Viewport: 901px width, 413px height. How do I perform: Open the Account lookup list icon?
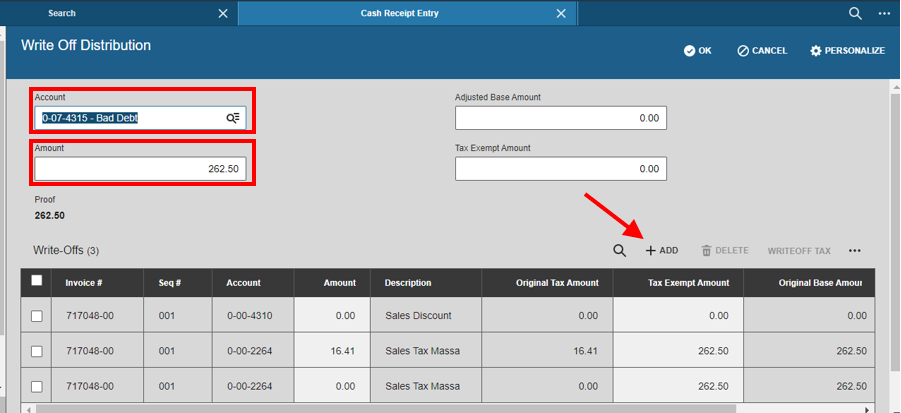pos(233,118)
